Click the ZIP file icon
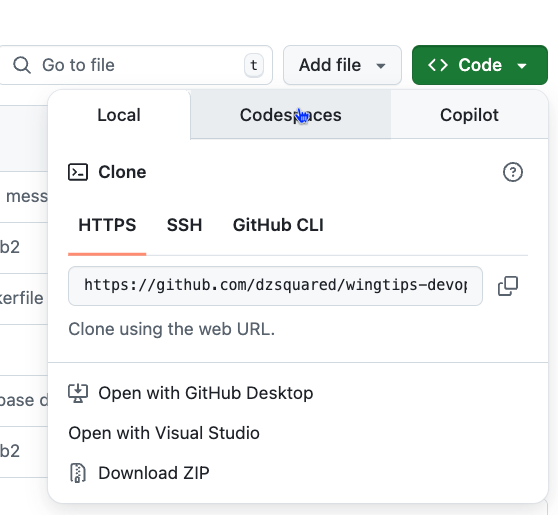The image size is (558, 515). (78, 473)
